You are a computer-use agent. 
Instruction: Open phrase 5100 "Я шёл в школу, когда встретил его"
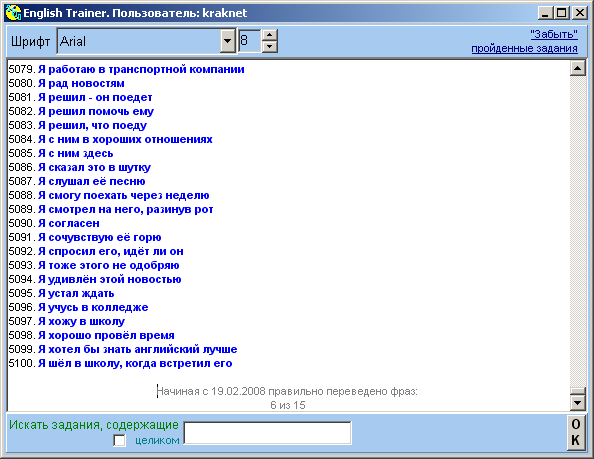pos(135,364)
